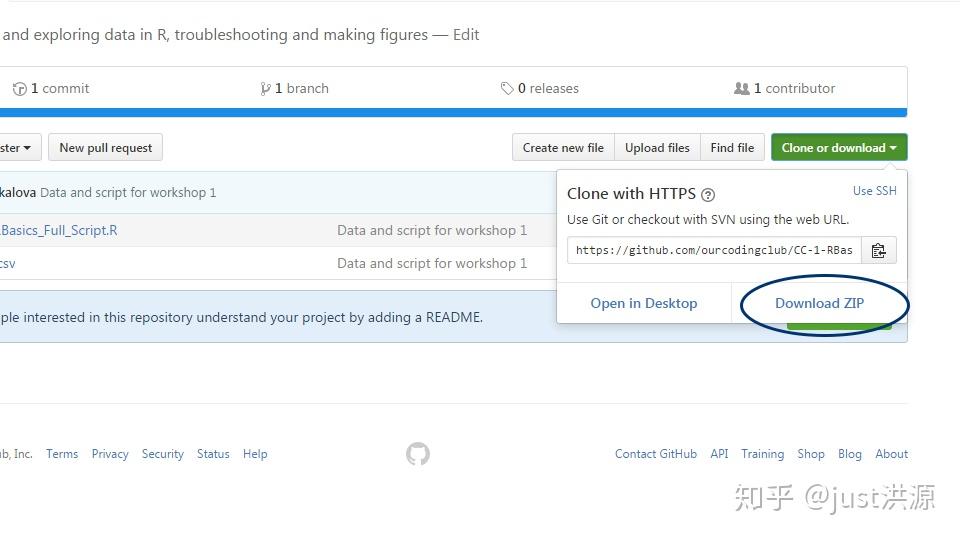Click the releases tag icon
The image size is (960, 540).
click(507, 89)
